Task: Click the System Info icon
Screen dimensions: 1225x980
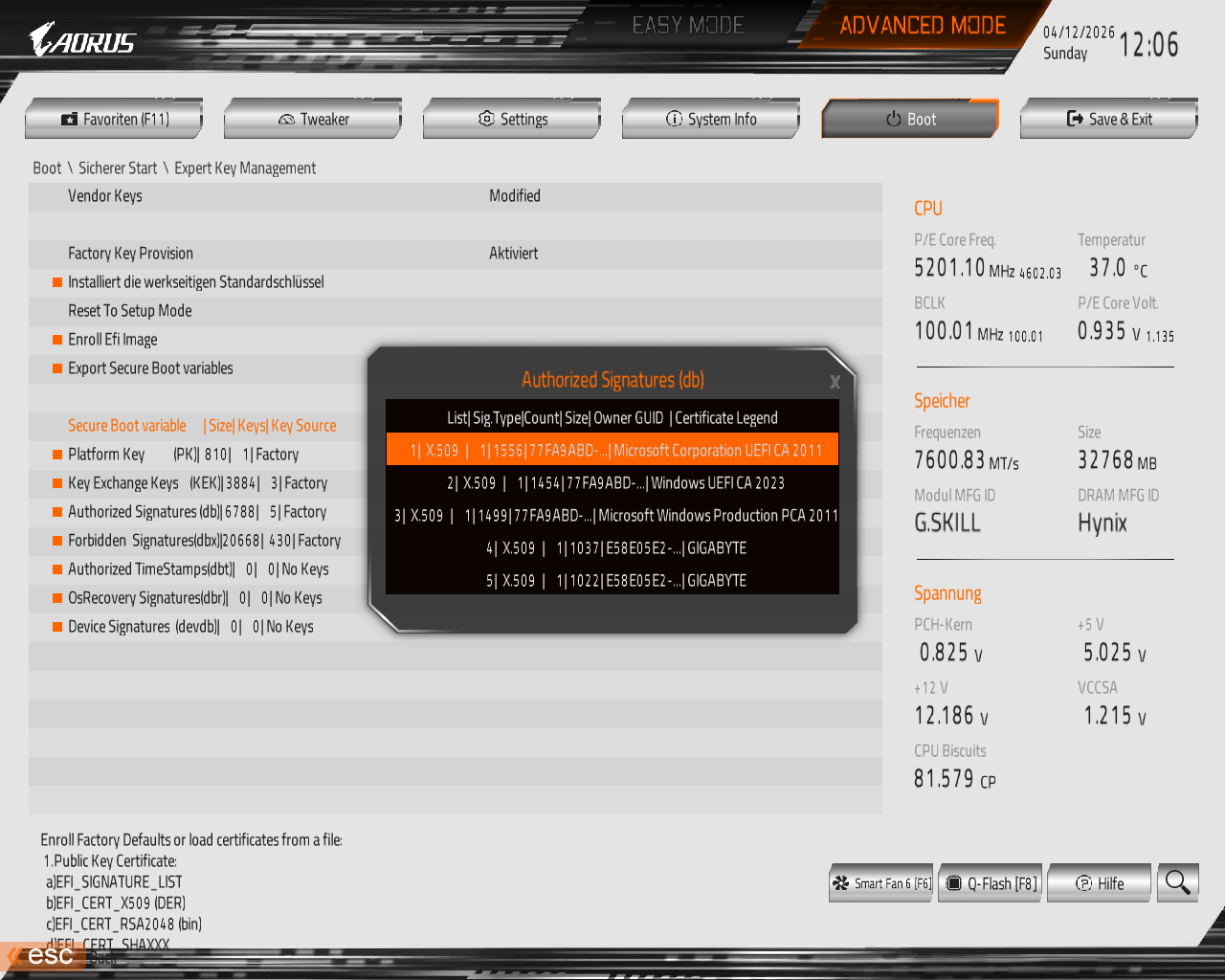Action: (x=674, y=119)
